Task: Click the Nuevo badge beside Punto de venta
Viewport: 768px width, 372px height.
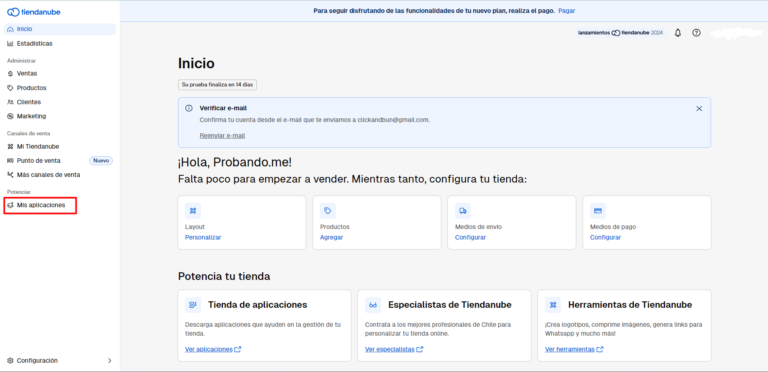Action: 101,161
